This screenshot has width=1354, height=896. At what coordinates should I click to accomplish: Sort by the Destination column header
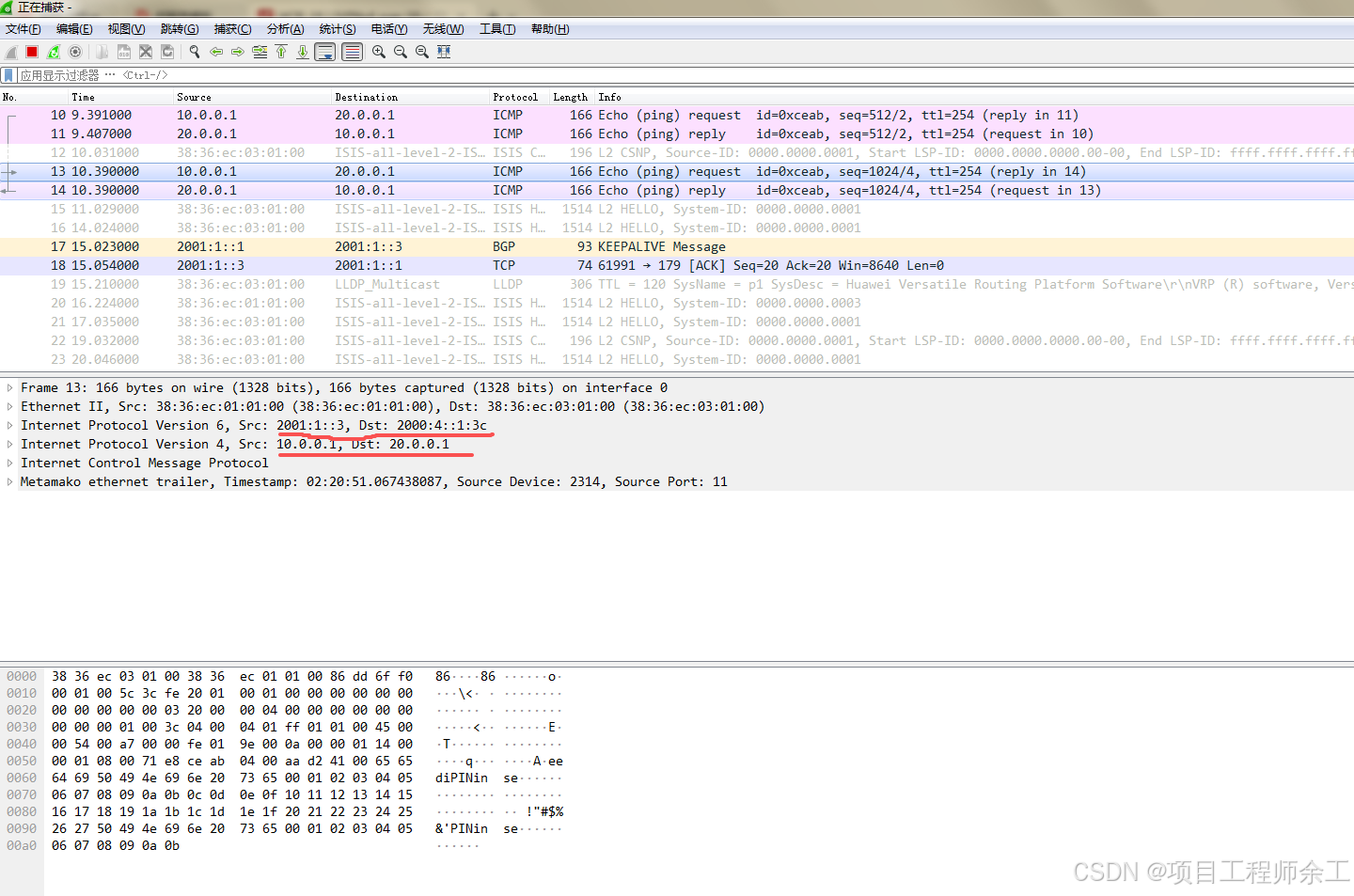pyautogui.click(x=410, y=97)
